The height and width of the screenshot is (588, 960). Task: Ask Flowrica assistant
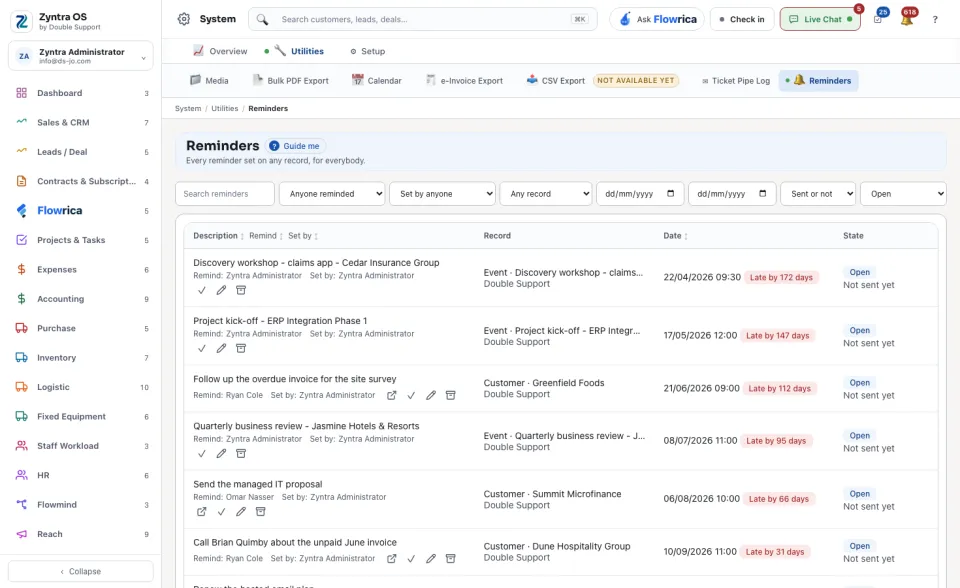pos(657,20)
